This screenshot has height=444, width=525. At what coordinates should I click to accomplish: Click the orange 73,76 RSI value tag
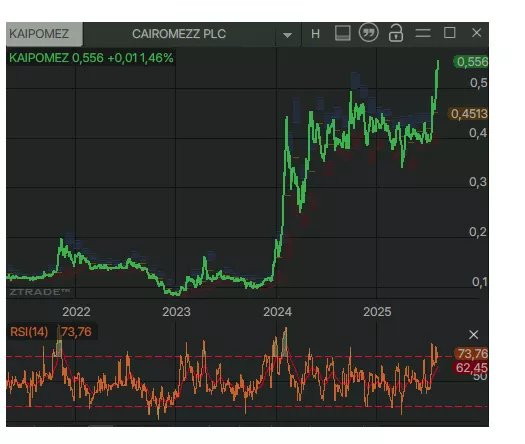pyautogui.click(x=471, y=354)
